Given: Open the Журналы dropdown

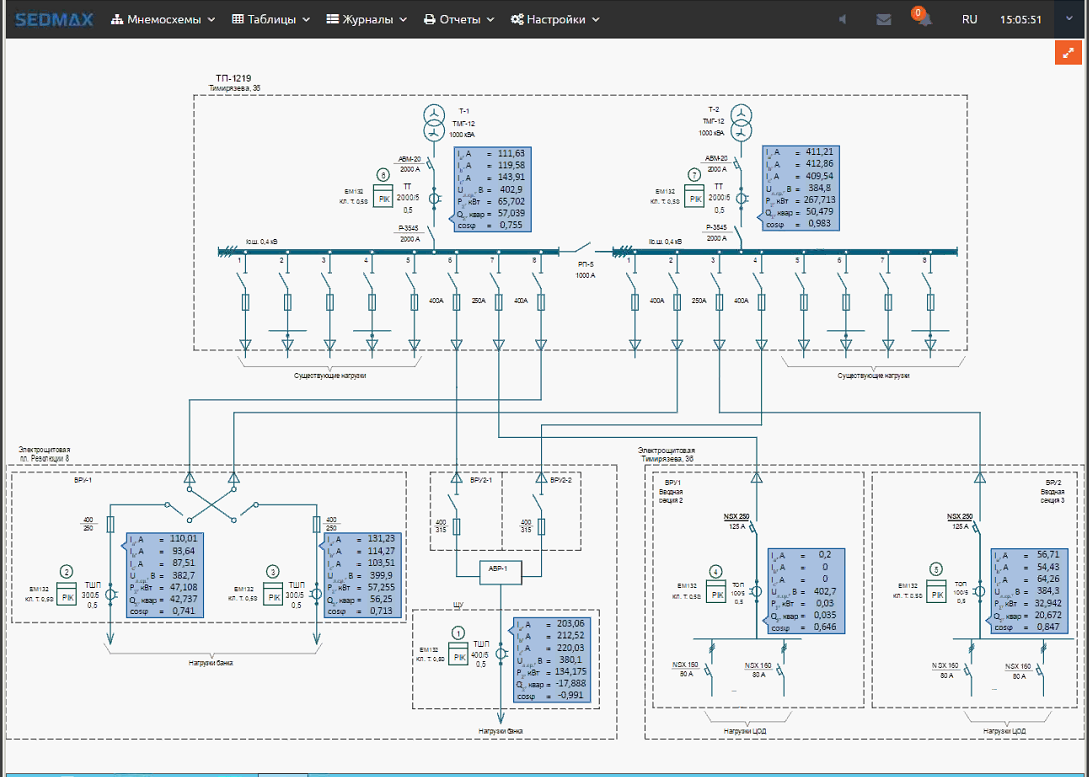Looking at the screenshot, I should [367, 19].
